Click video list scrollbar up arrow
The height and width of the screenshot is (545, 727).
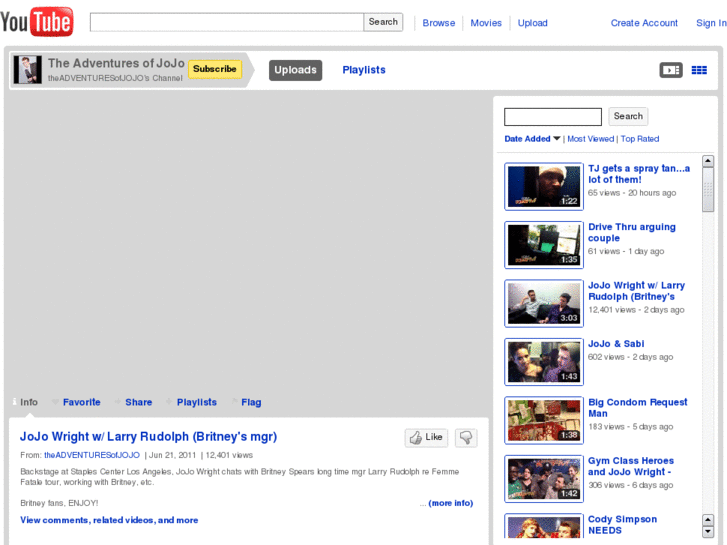[708, 161]
